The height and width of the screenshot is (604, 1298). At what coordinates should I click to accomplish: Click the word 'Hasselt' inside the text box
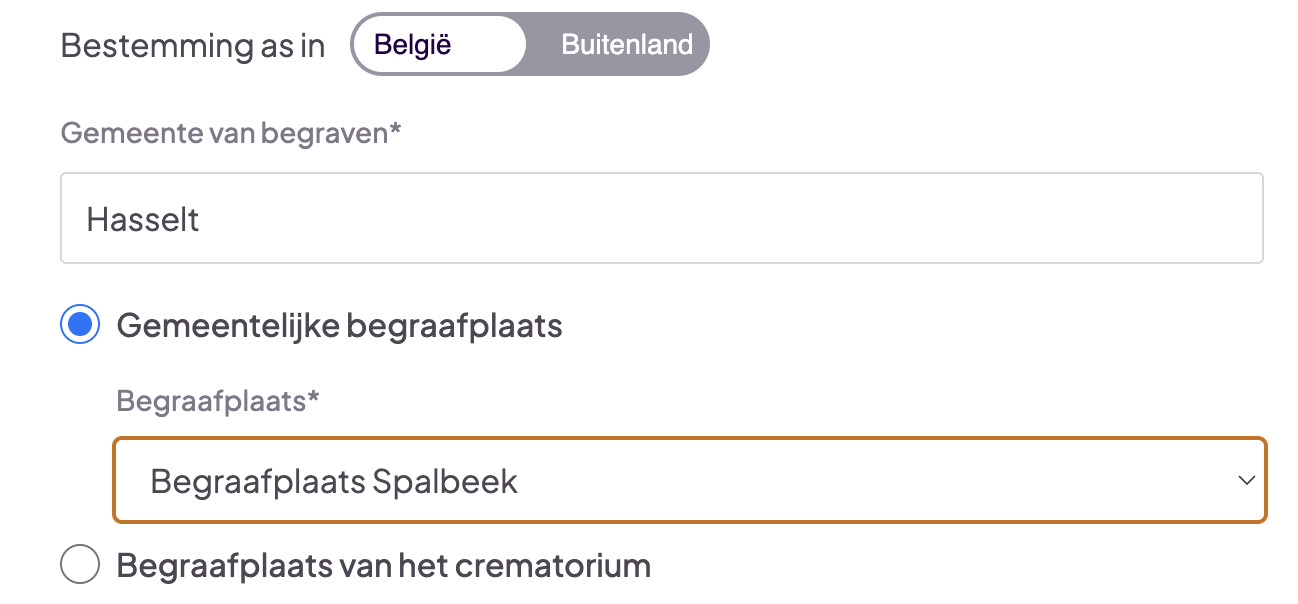pos(143,219)
